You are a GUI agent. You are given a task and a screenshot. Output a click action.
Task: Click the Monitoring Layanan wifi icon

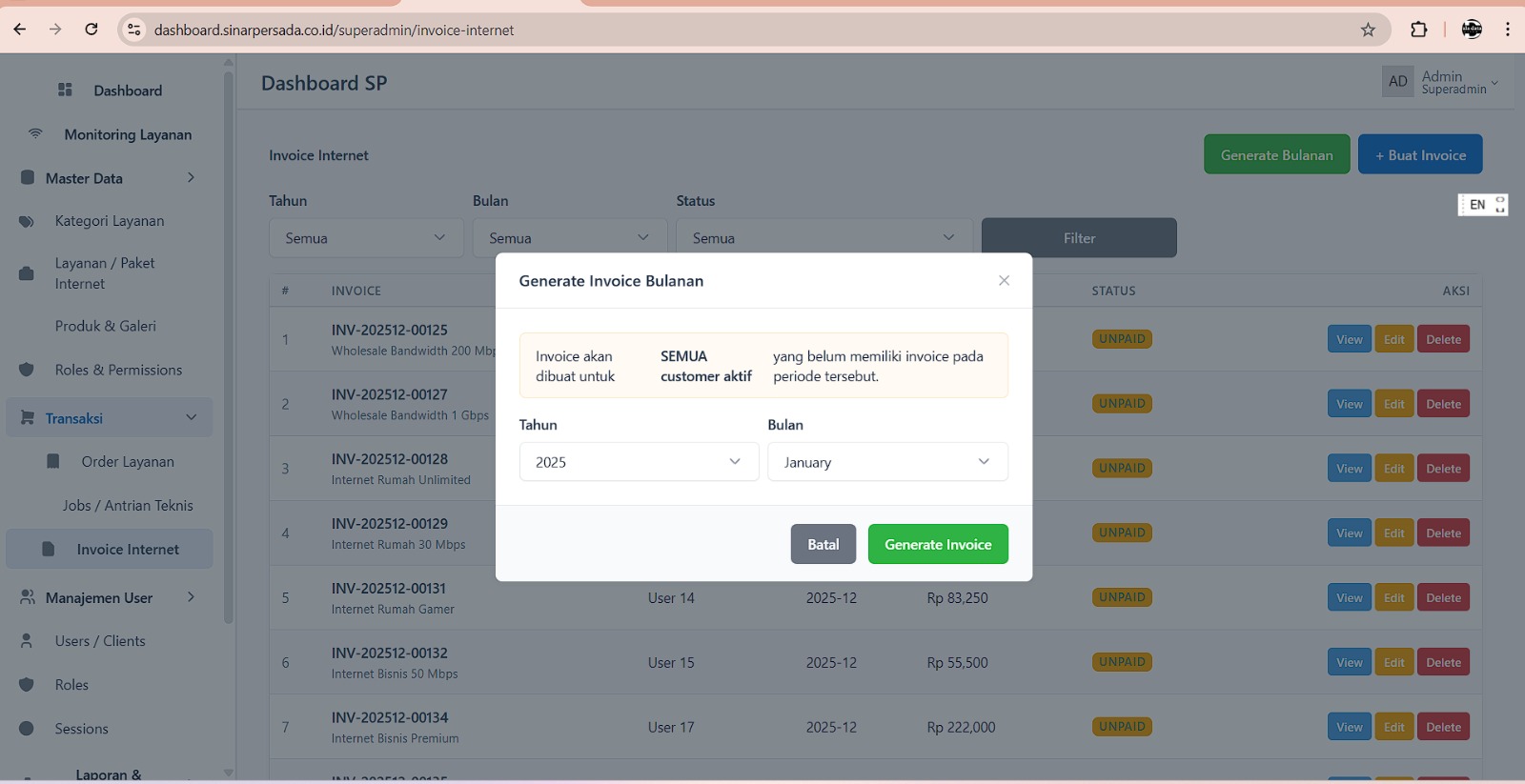pos(35,133)
